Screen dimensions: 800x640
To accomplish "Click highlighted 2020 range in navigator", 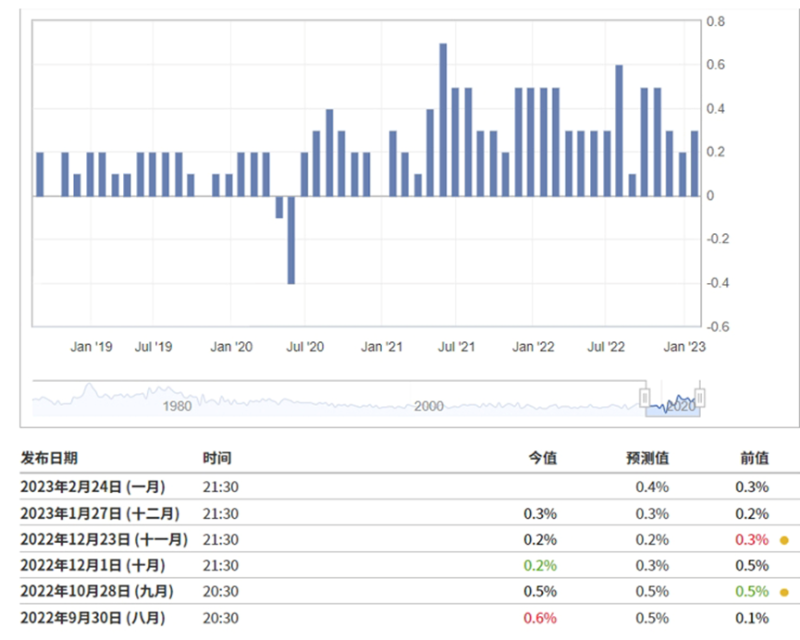I will [x=673, y=406].
